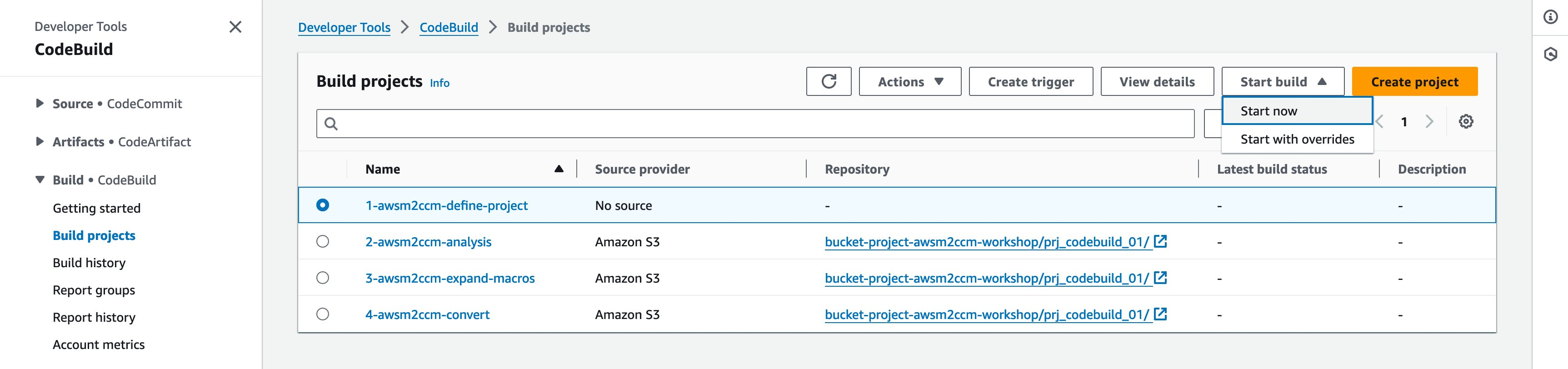Open the Actions dropdown
Viewport: 1568px width, 369px height.
(910, 82)
